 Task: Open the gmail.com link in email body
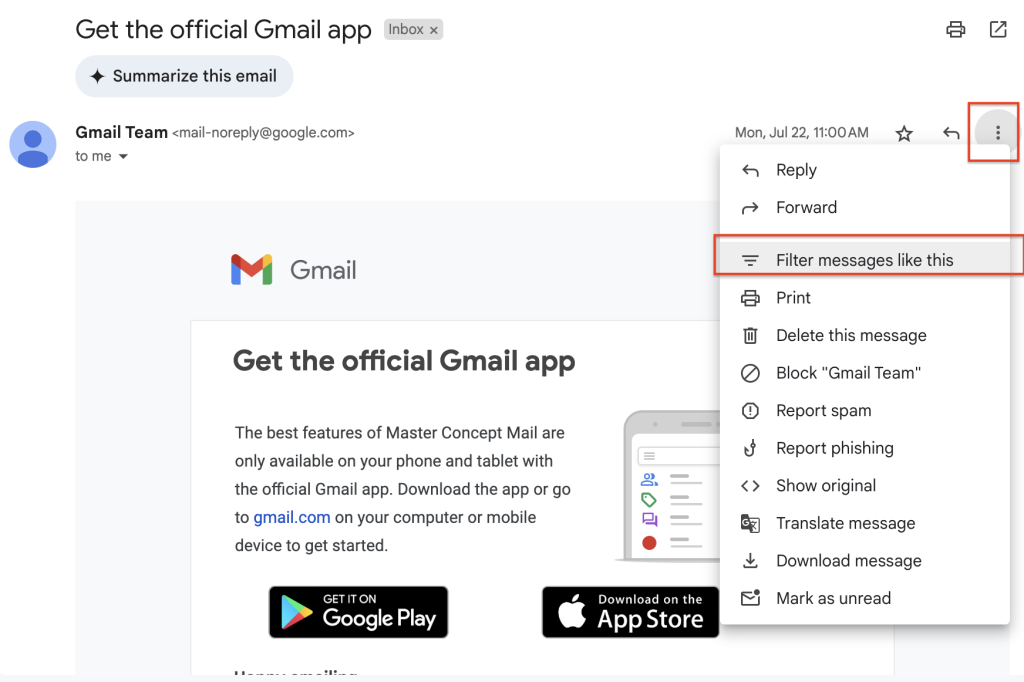tap(292, 517)
